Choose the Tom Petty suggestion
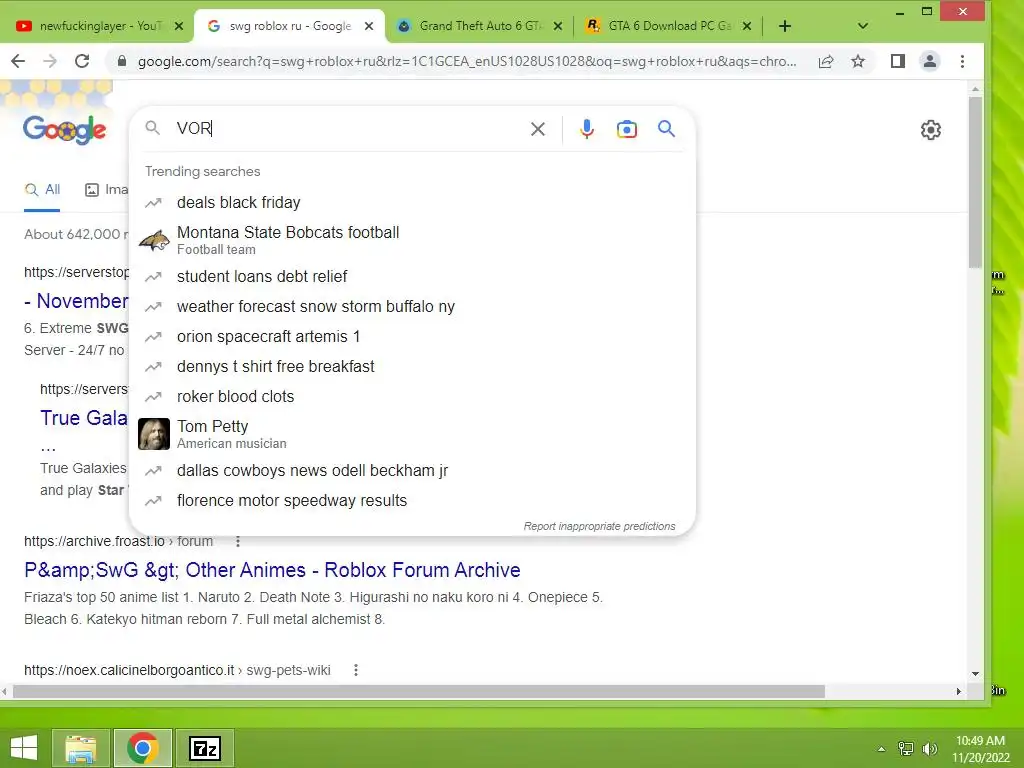 coord(412,434)
